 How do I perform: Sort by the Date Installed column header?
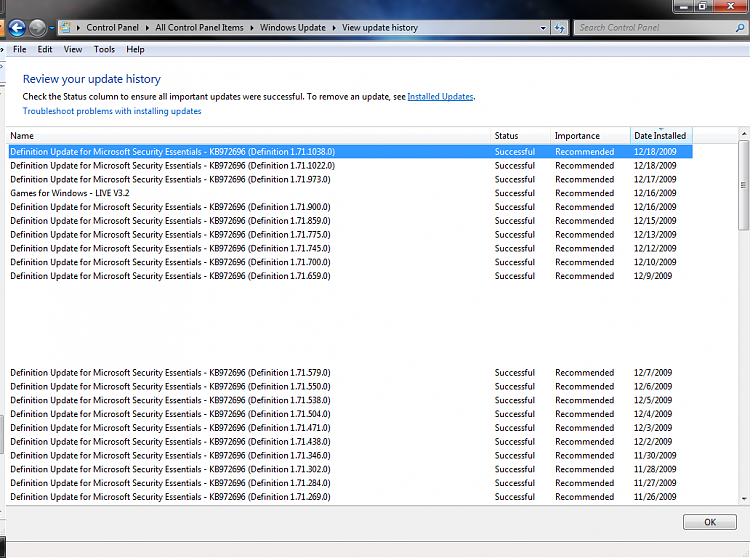click(x=661, y=136)
